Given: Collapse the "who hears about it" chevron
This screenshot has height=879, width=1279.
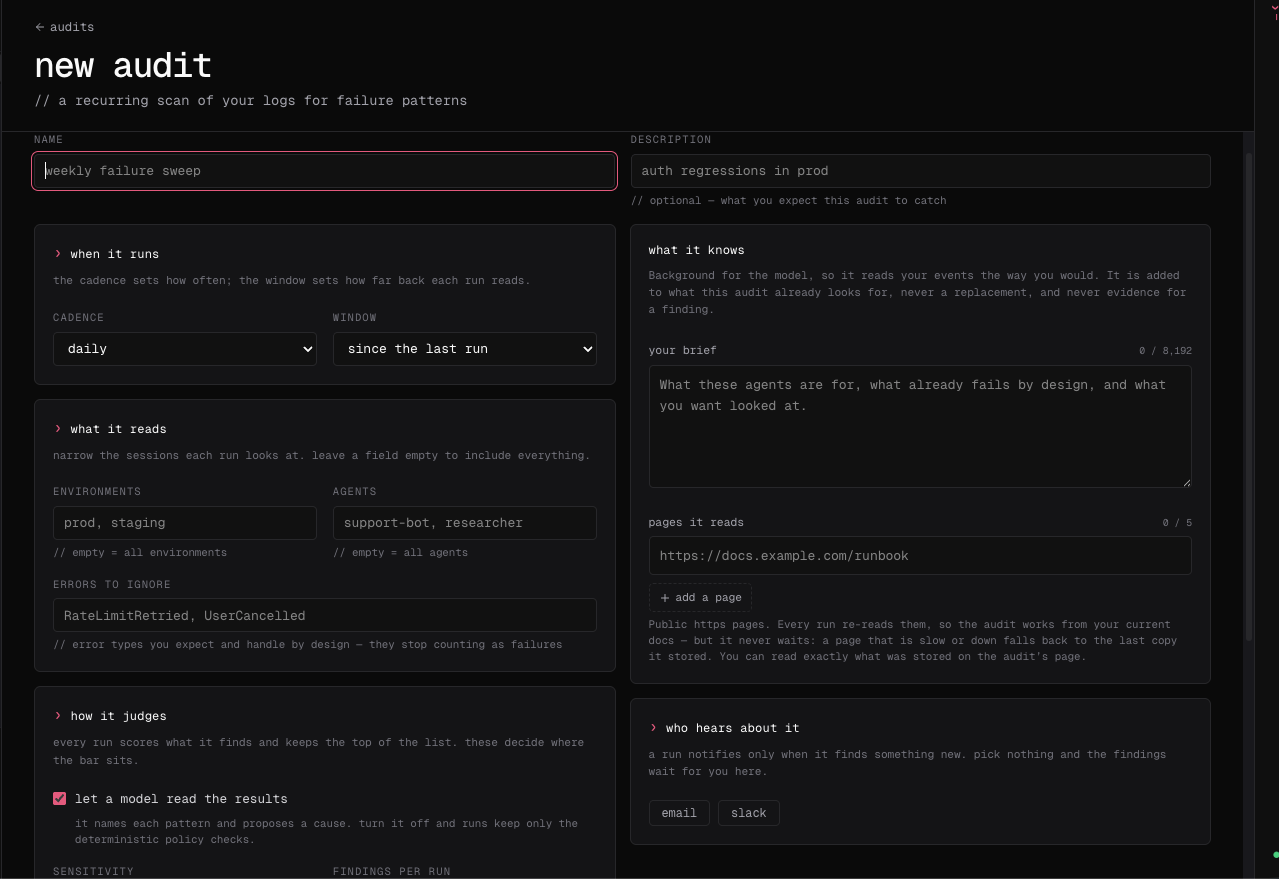Looking at the screenshot, I should 654,728.
